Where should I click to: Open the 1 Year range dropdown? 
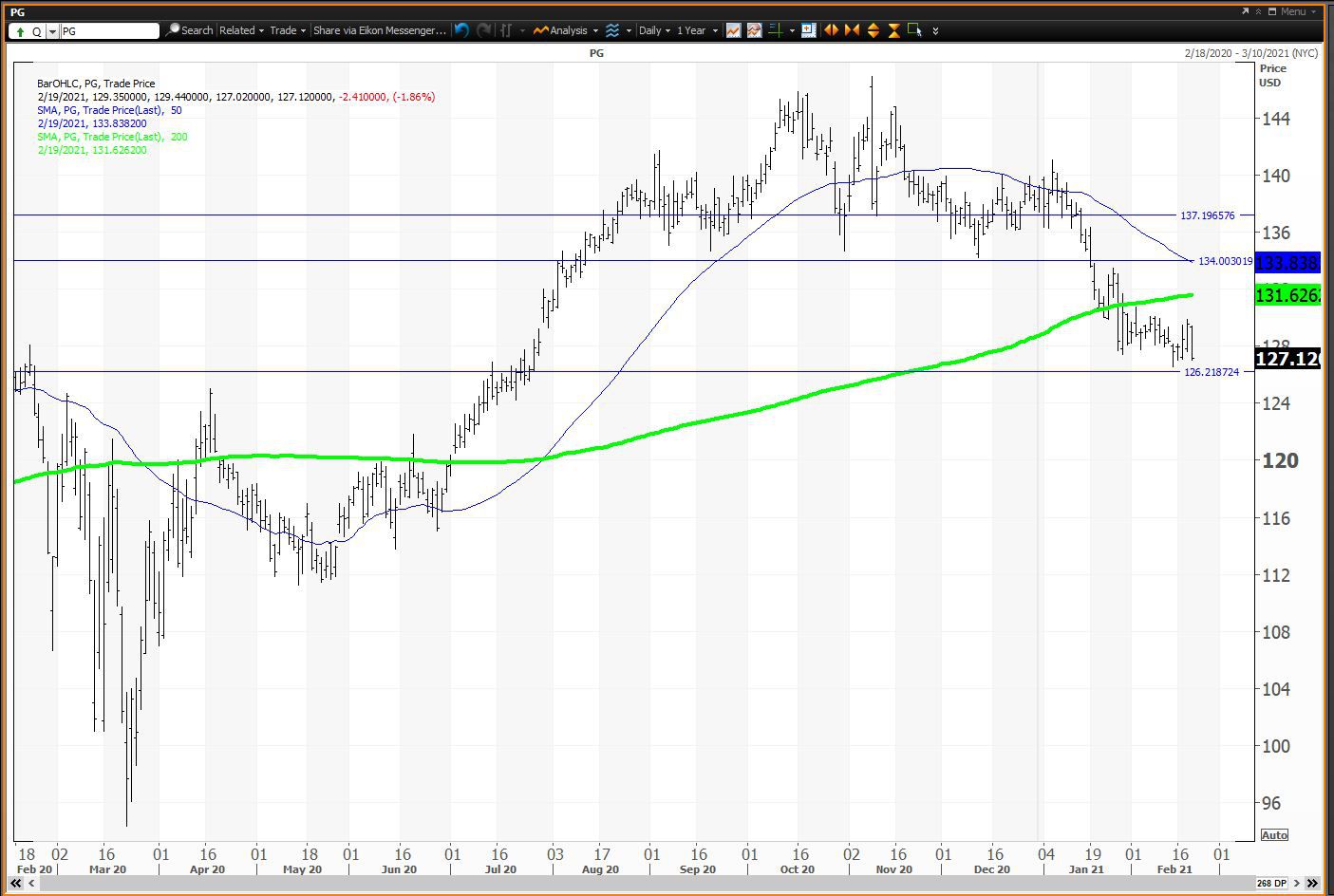pos(696,30)
